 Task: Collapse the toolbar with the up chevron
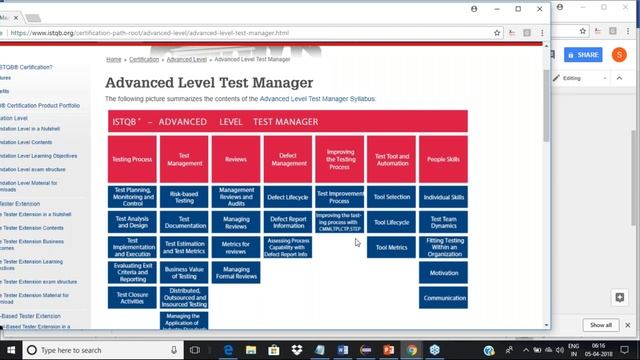pos(619,78)
